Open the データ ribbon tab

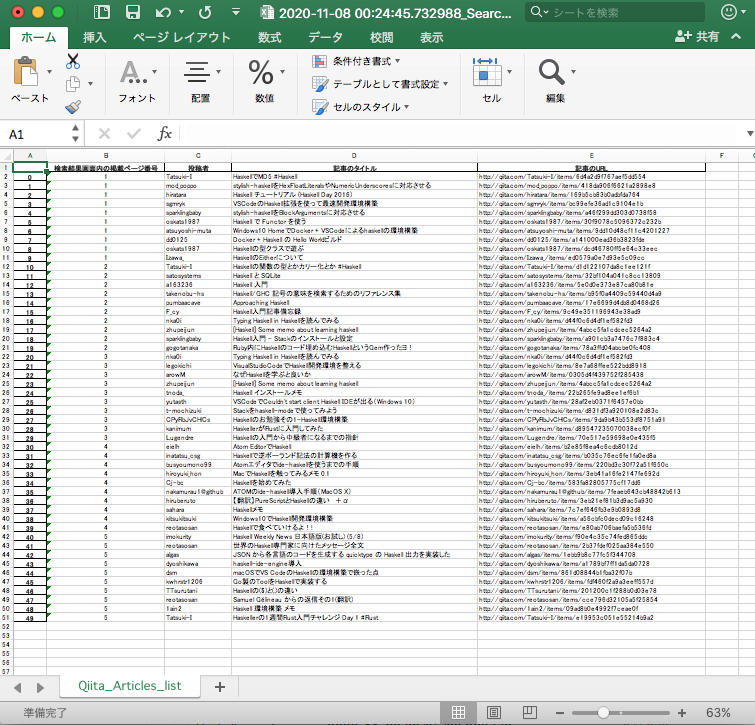click(325, 37)
